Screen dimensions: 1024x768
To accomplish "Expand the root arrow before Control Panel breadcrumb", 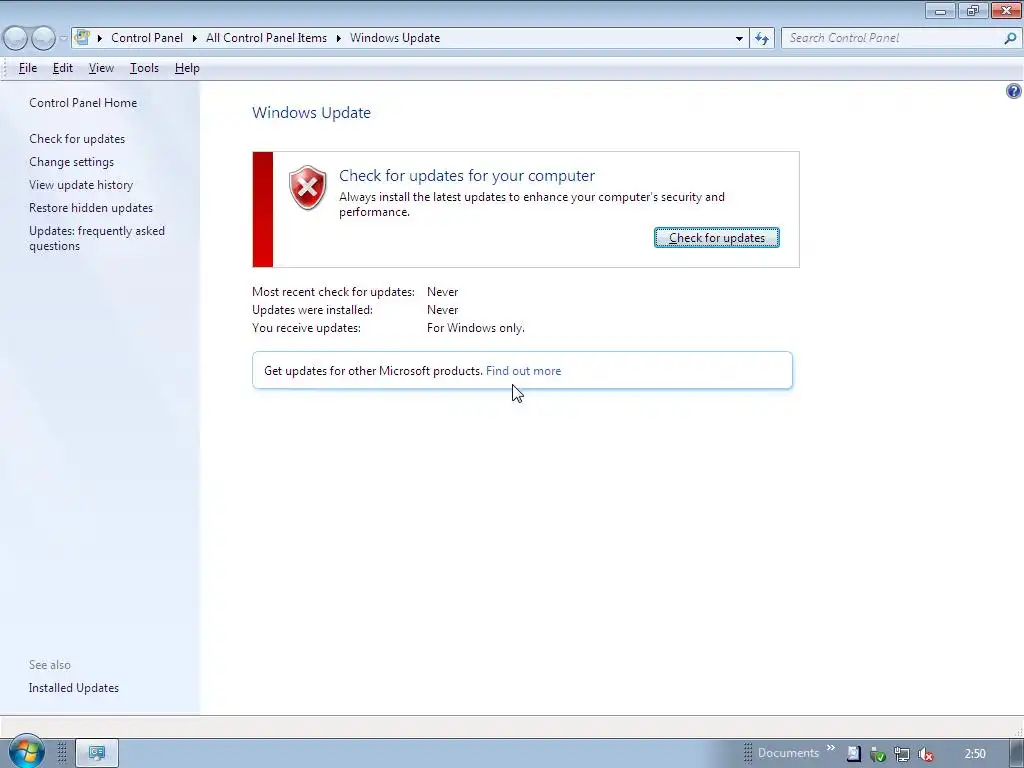I will point(100,39).
